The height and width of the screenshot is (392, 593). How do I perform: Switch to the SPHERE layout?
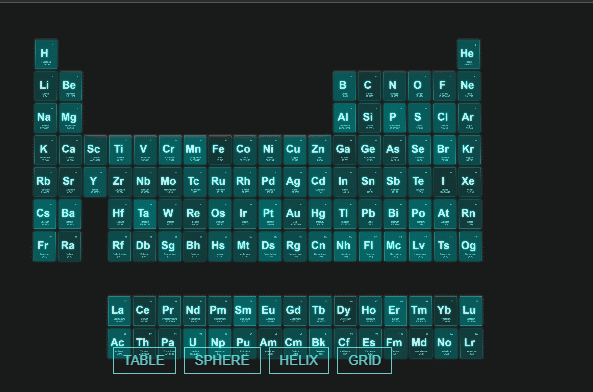[222, 360]
